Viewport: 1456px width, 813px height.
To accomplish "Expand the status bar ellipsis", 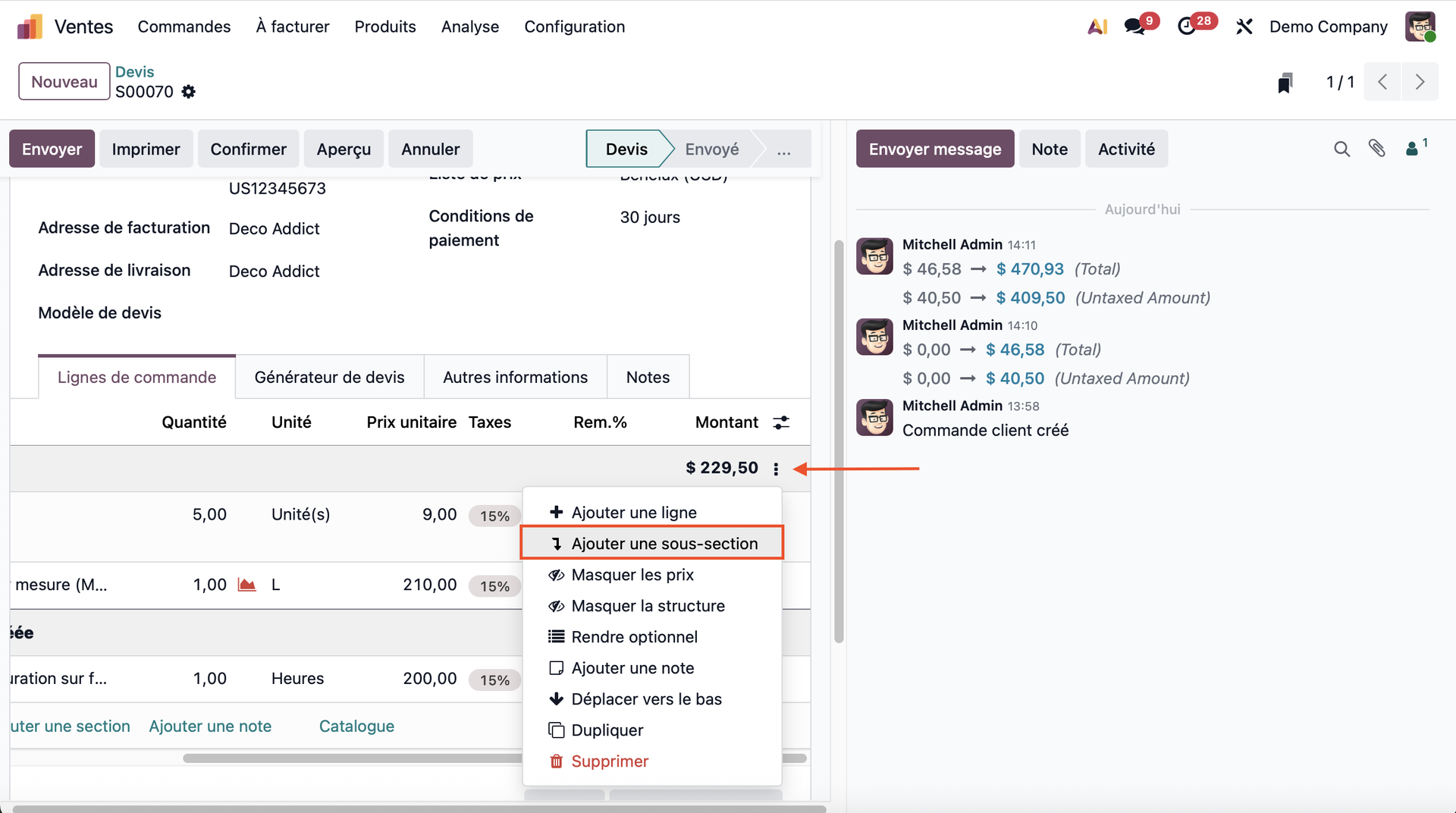I will (x=783, y=149).
